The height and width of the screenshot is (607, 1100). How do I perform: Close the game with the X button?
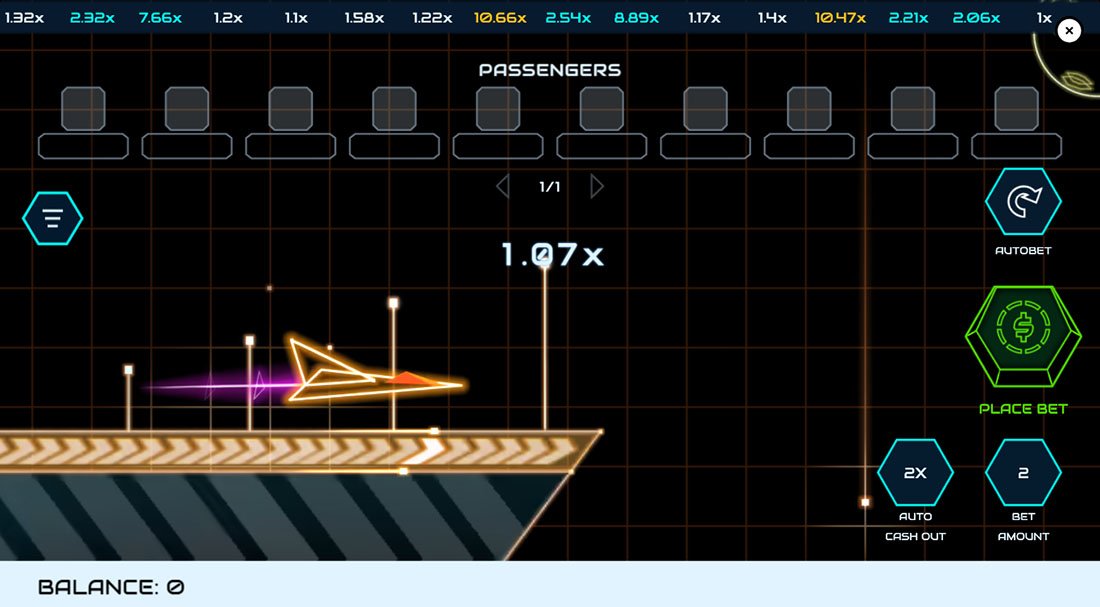point(1069,30)
